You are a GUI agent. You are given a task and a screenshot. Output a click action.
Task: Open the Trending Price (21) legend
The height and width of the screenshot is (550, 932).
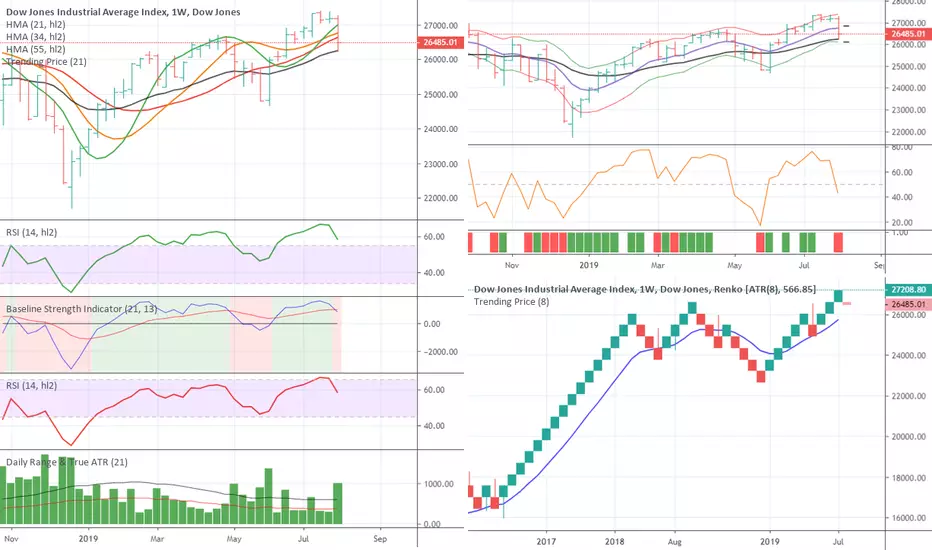46,62
